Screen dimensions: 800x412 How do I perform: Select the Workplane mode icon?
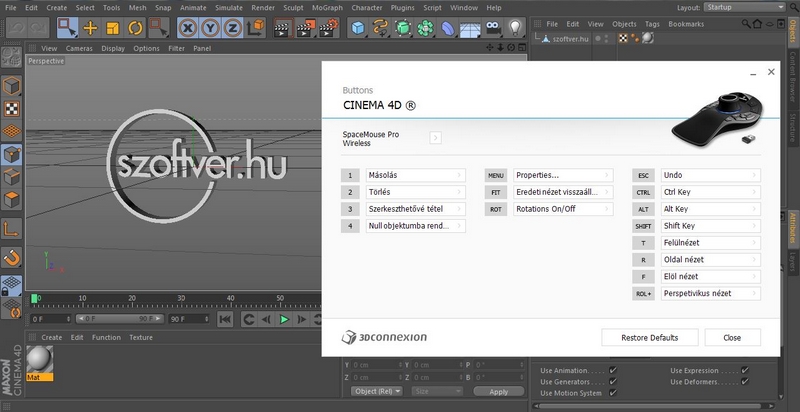click(x=12, y=131)
